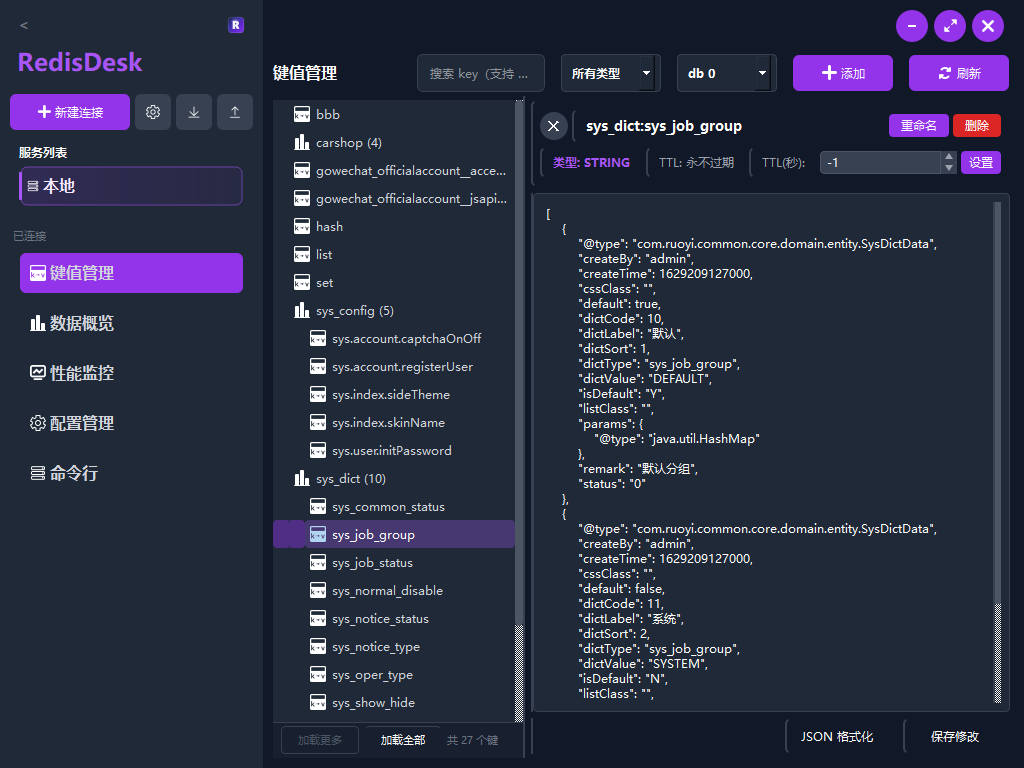
Task: Click 加载全部 to load all keys
Action: 403,740
